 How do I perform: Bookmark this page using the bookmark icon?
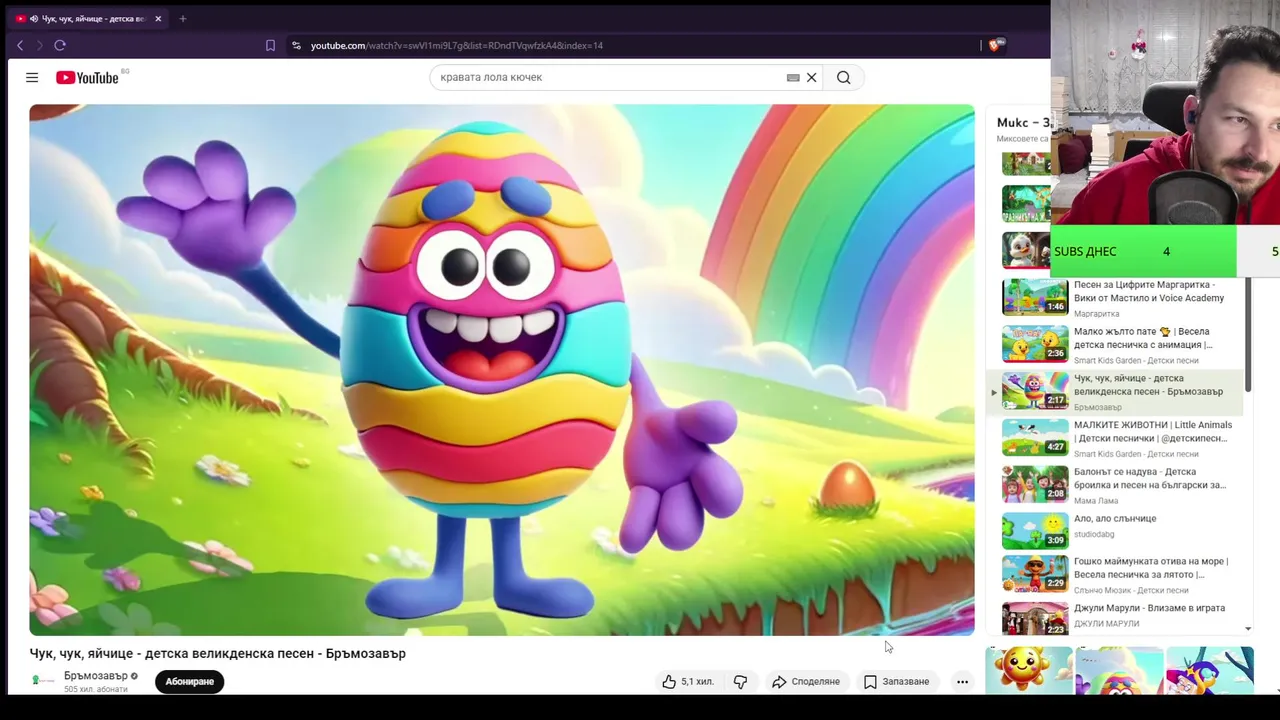point(270,45)
